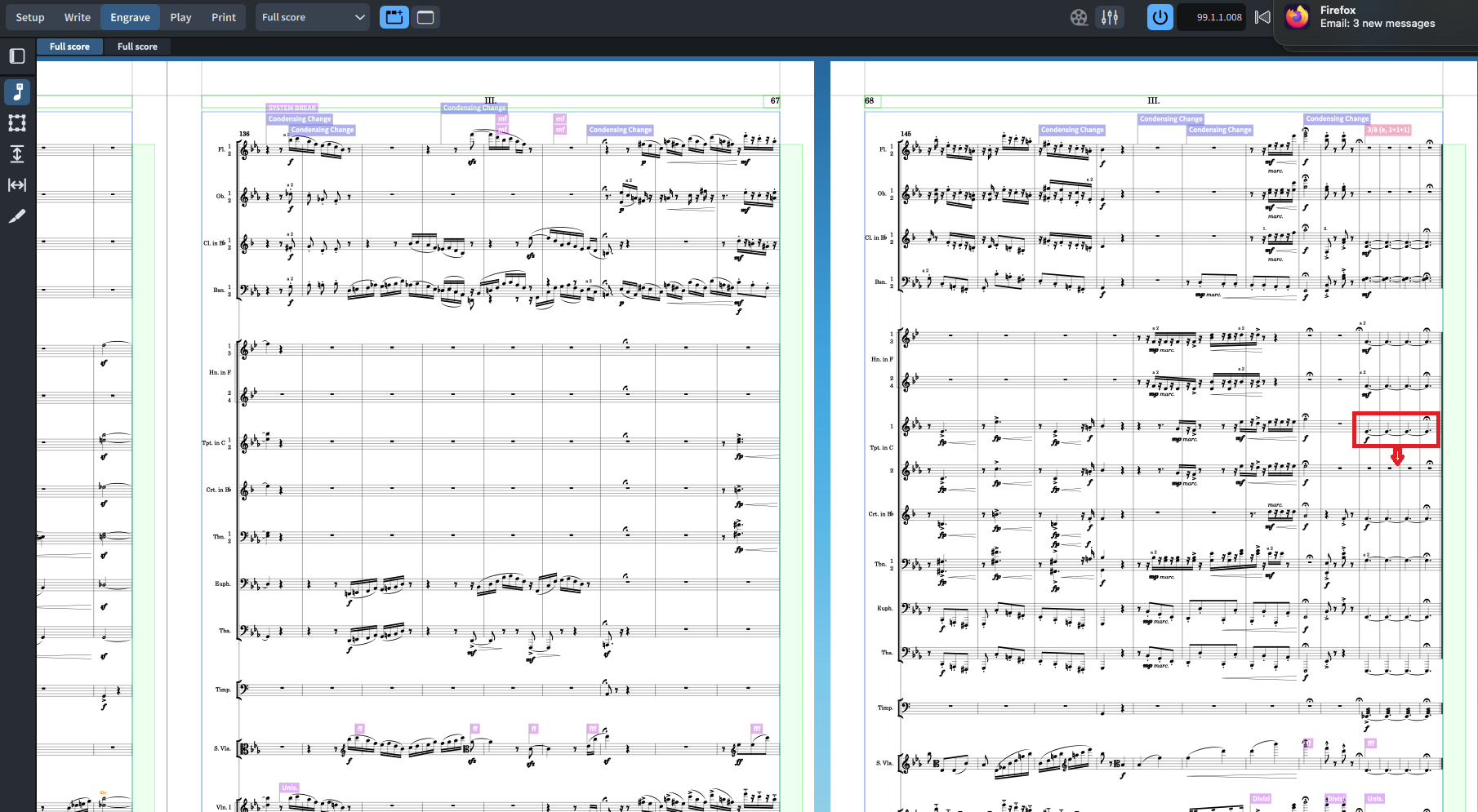Click the Timp. staff label on page 68
This screenshot has width=1478, height=812.
pos(885,708)
